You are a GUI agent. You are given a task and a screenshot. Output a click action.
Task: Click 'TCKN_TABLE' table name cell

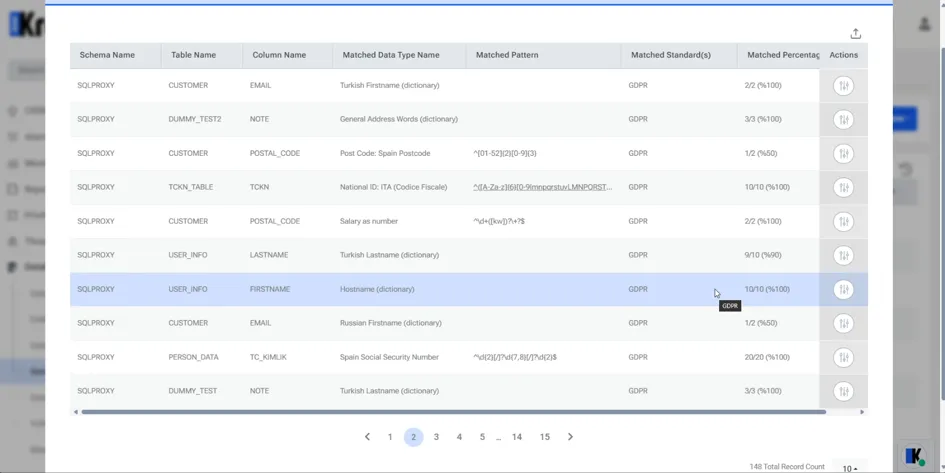coord(191,187)
